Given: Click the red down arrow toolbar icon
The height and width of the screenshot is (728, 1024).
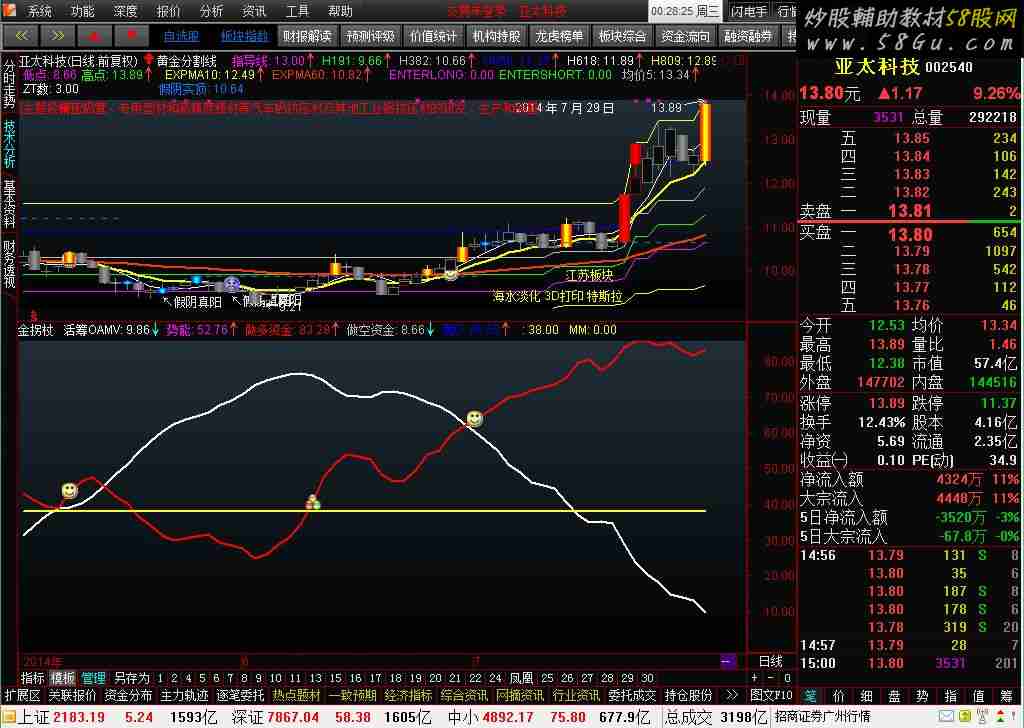Looking at the screenshot, I should [x=130, y=36].
